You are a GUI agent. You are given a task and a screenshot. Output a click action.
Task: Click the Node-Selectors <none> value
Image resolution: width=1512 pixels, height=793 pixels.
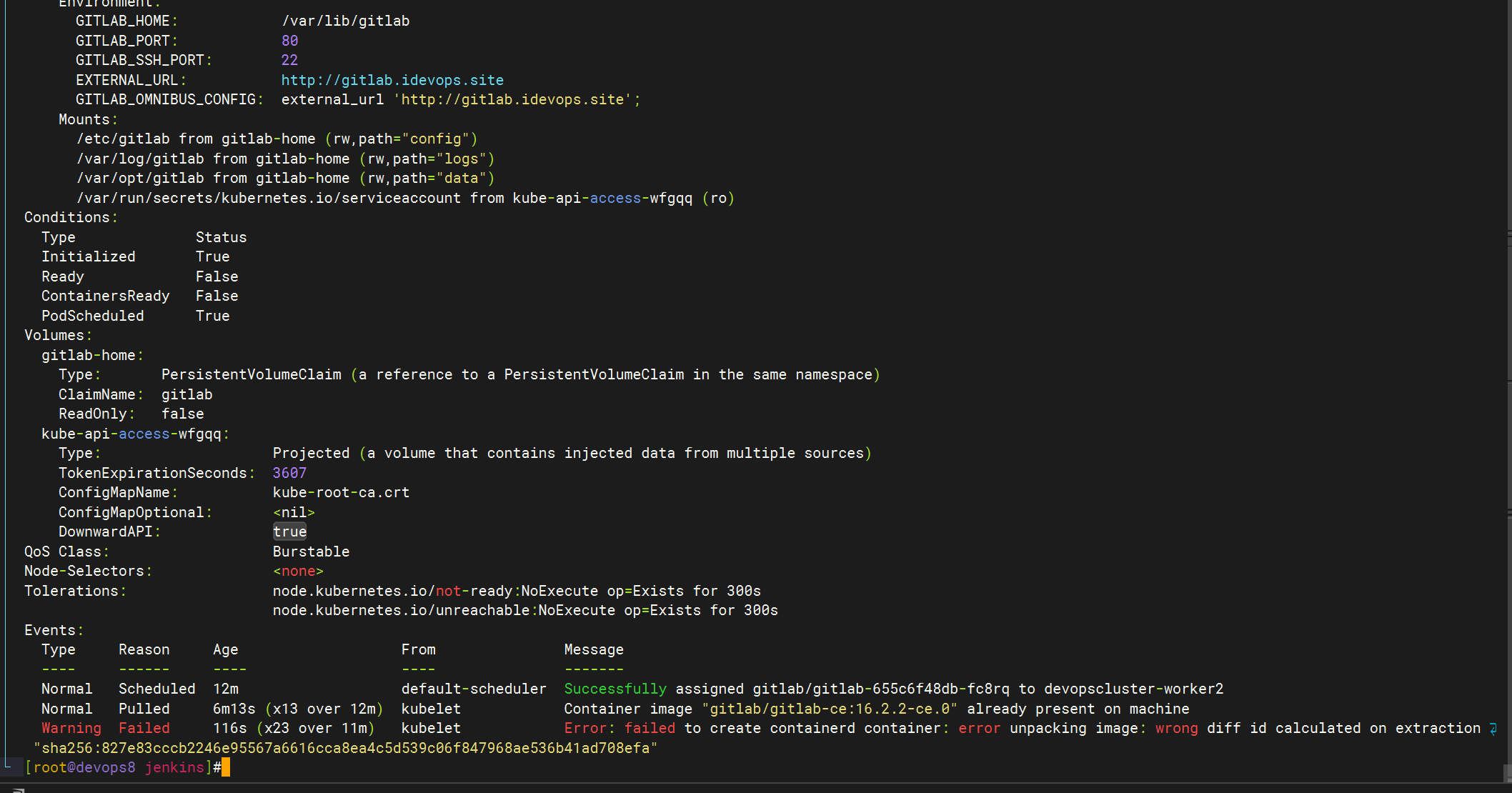pyautogui.click(x=298, y=571)
